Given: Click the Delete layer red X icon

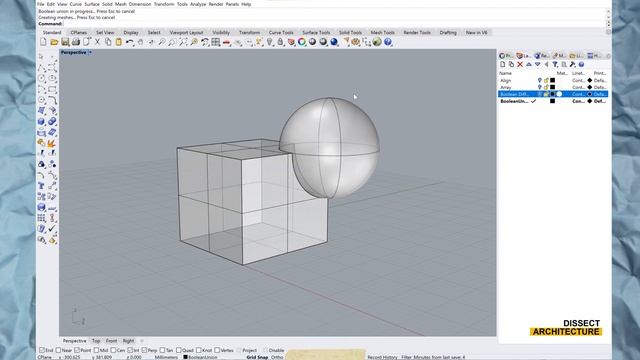Looking at the screenshot, I should 520,64.
